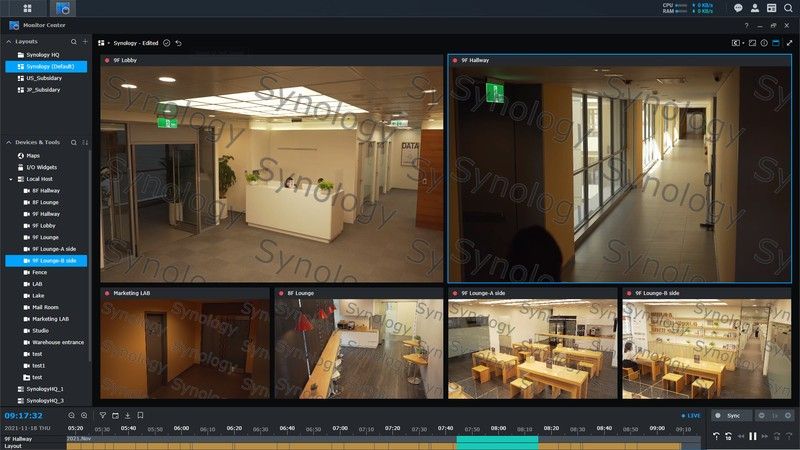Image resolution: width=800 pixels, height=450 pixels.
Task: Click the 9F Lobby camera feed
Action: point(271,174)
